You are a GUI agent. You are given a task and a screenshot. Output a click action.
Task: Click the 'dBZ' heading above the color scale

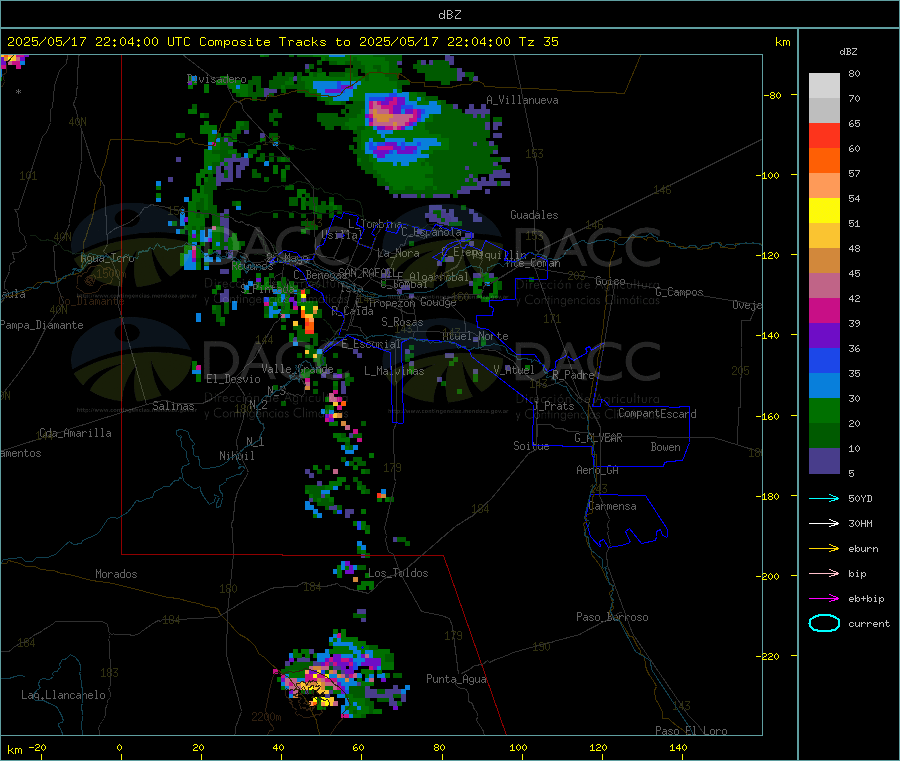coord(848,52)
